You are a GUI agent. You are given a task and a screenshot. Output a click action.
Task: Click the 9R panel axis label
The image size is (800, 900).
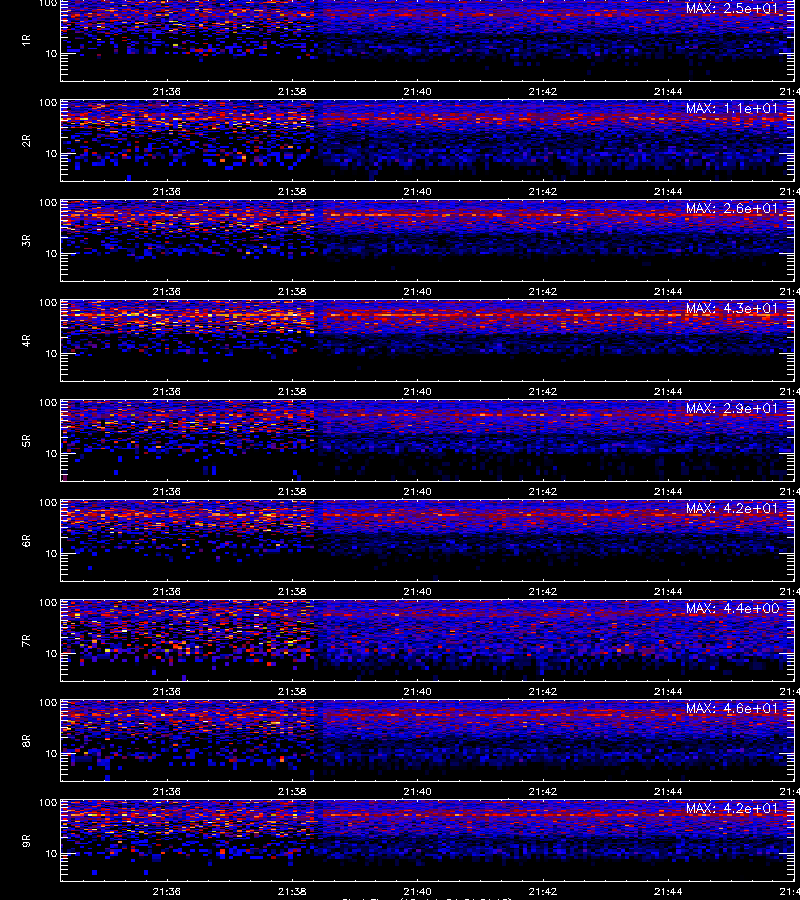(26, 841)
